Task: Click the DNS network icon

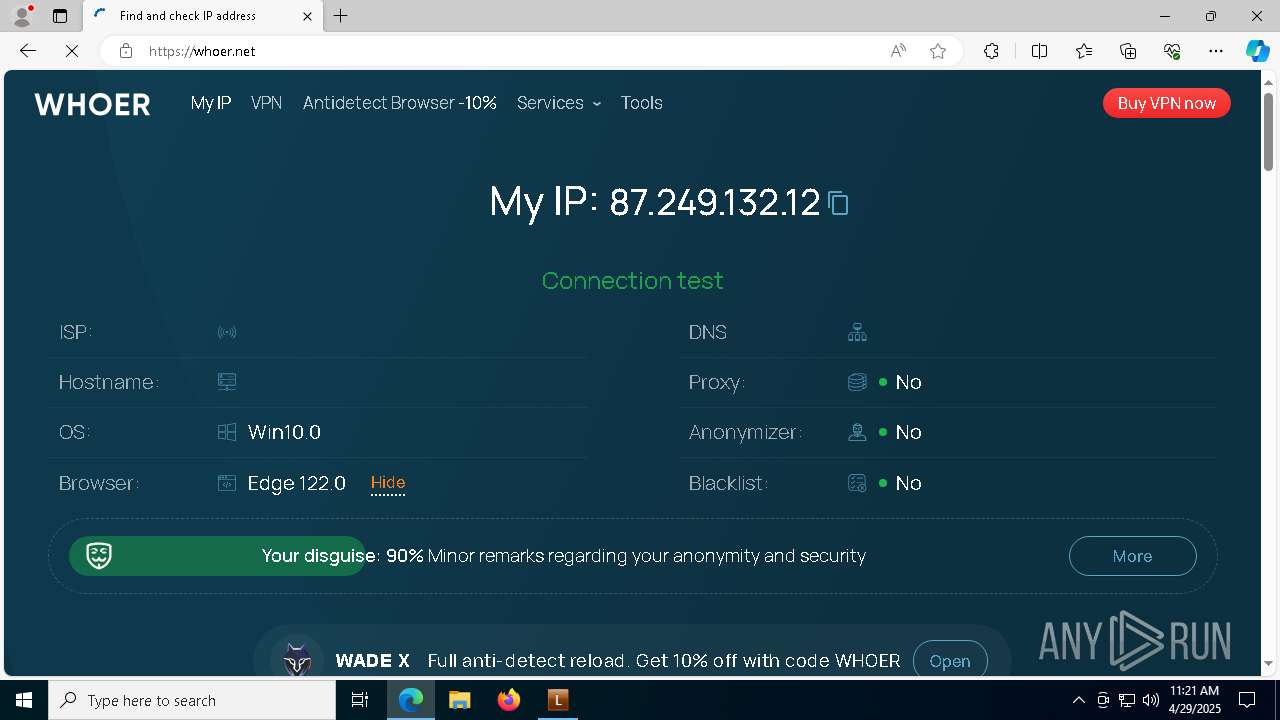Action: click(857, 332)
